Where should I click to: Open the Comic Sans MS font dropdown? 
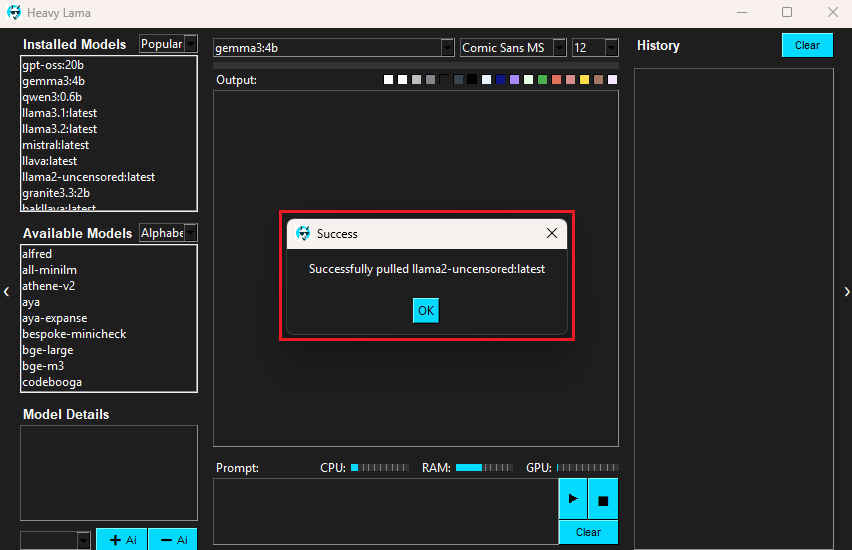[559, 48]
